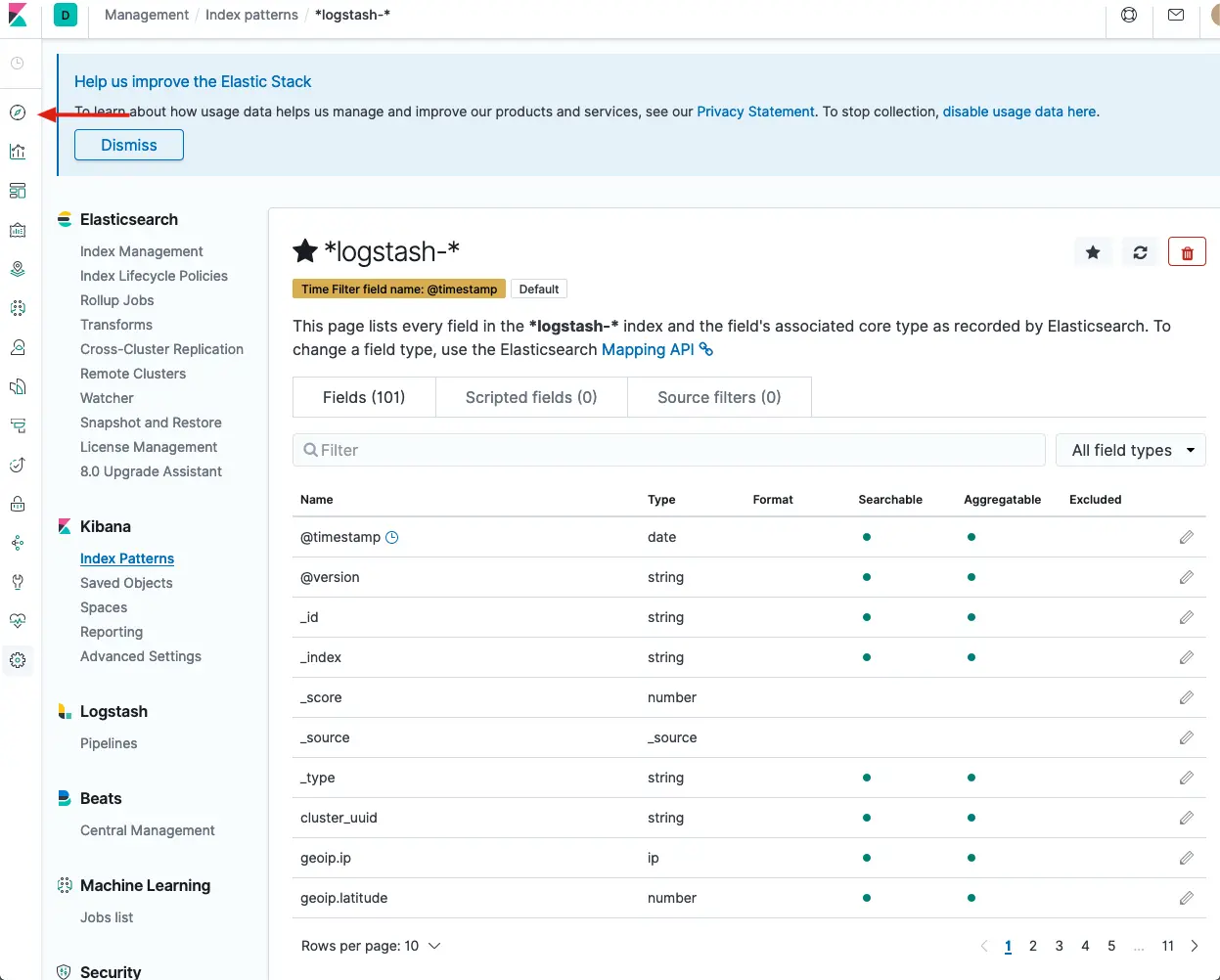Screen dimensions: 1220x980
Task: Click the mail icon in top bar
Action: [1176, 16]
